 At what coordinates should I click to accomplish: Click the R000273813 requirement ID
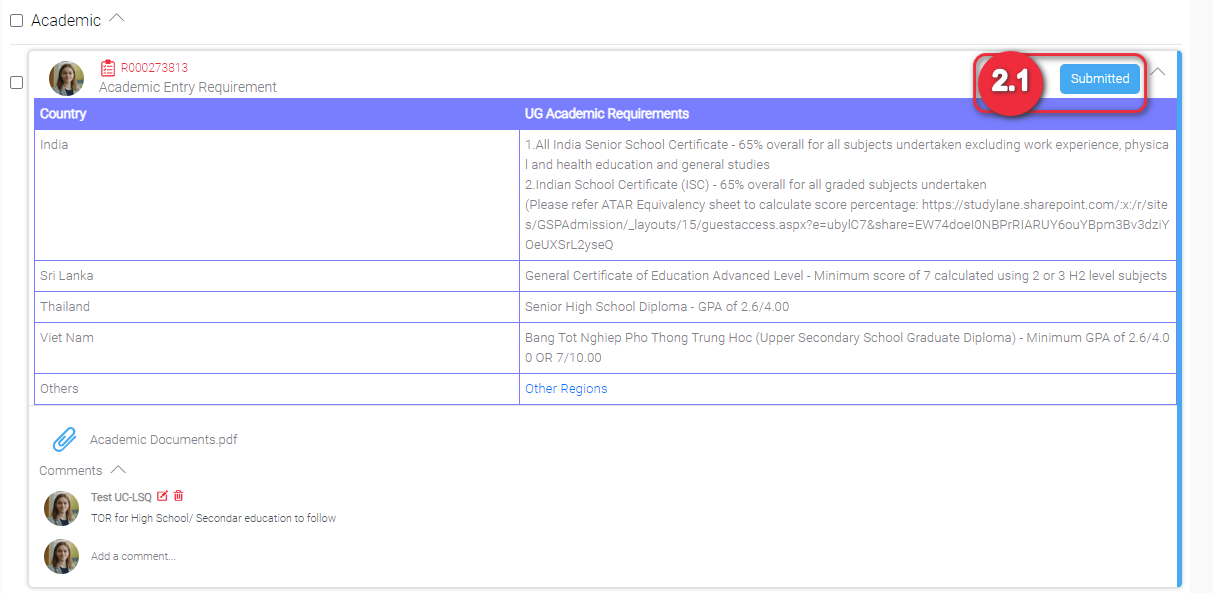coord(154,68)
